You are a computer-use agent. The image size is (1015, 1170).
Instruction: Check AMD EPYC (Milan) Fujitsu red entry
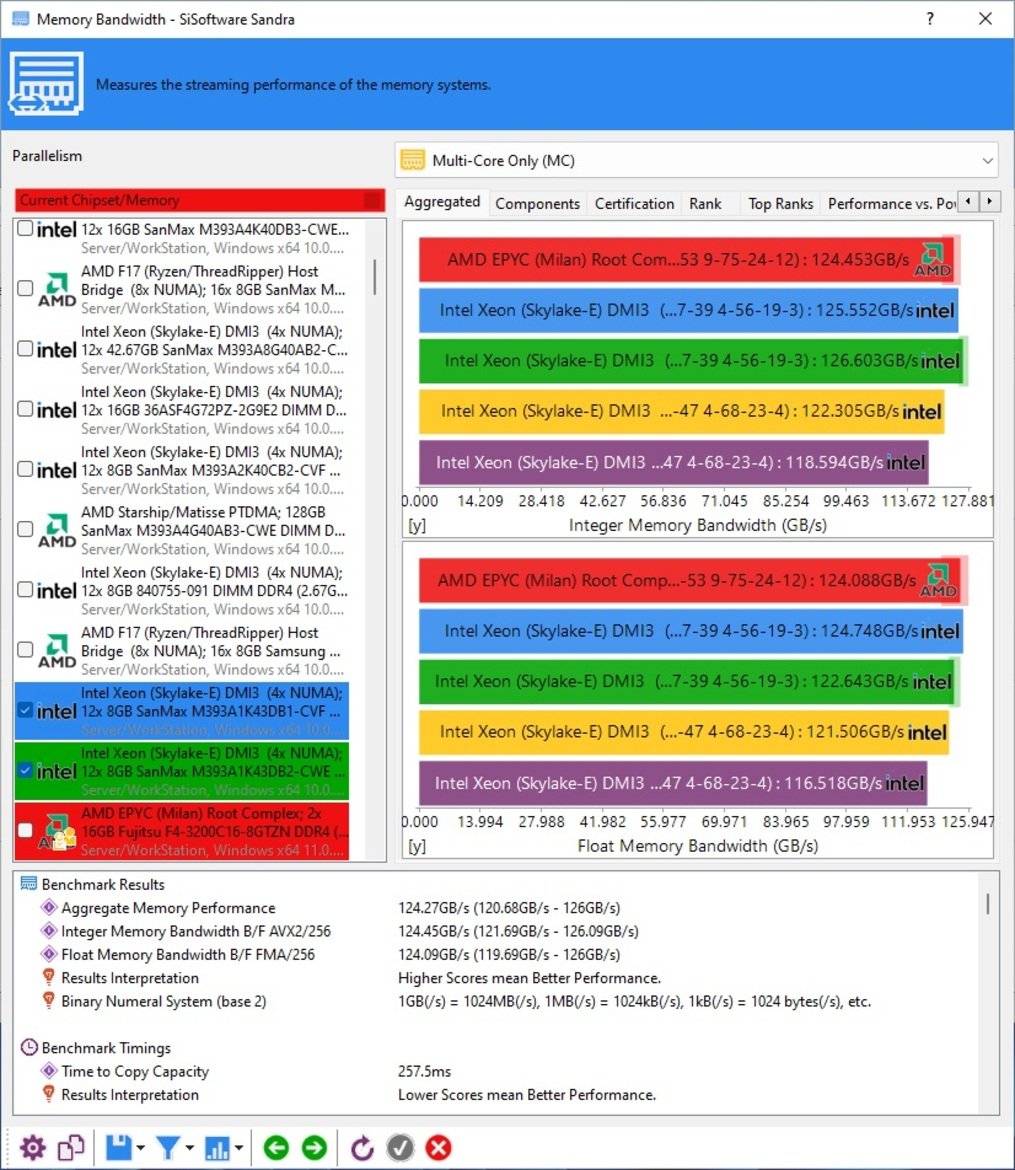(x=25, y=830)
